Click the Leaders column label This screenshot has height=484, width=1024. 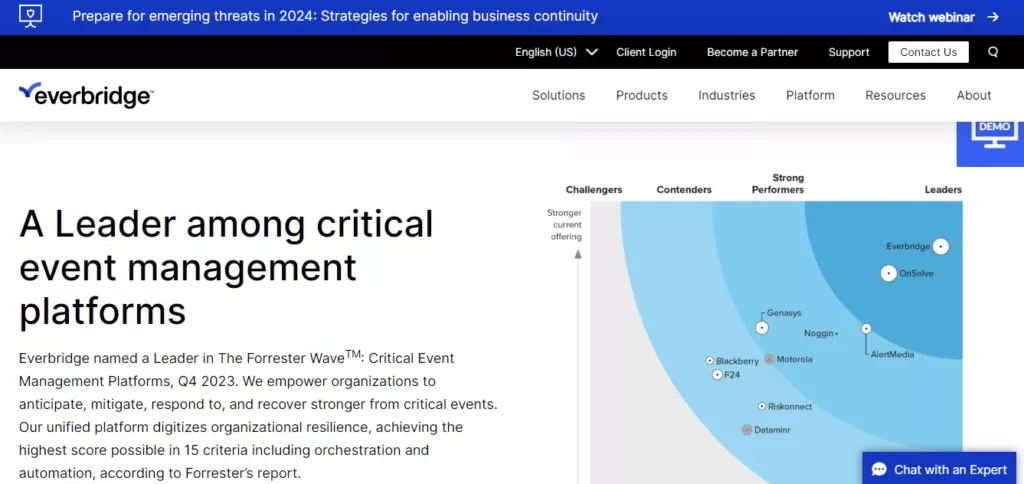[x=943, y=190]
